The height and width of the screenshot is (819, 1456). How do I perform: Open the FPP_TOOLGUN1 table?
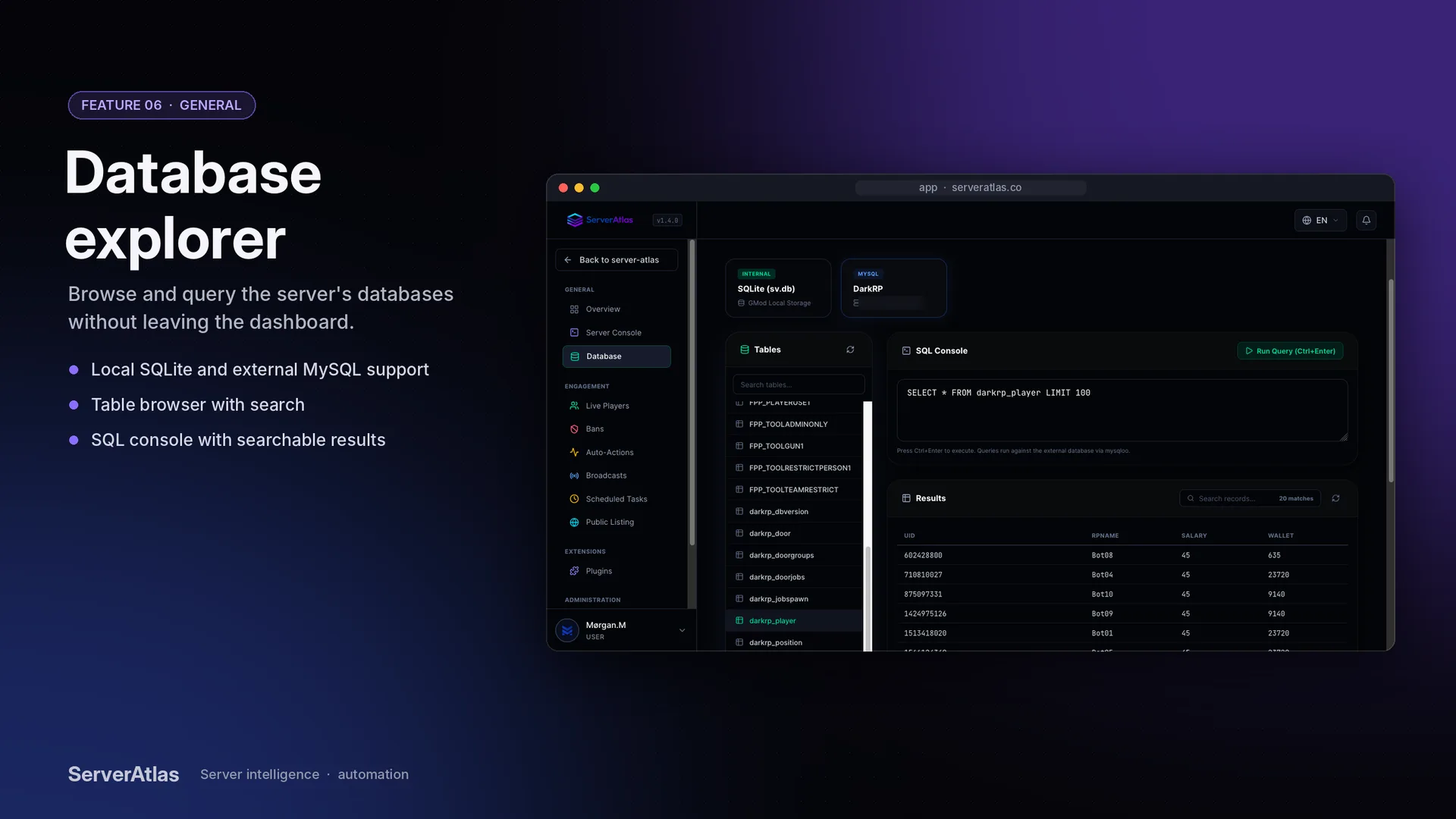[794, 446]
